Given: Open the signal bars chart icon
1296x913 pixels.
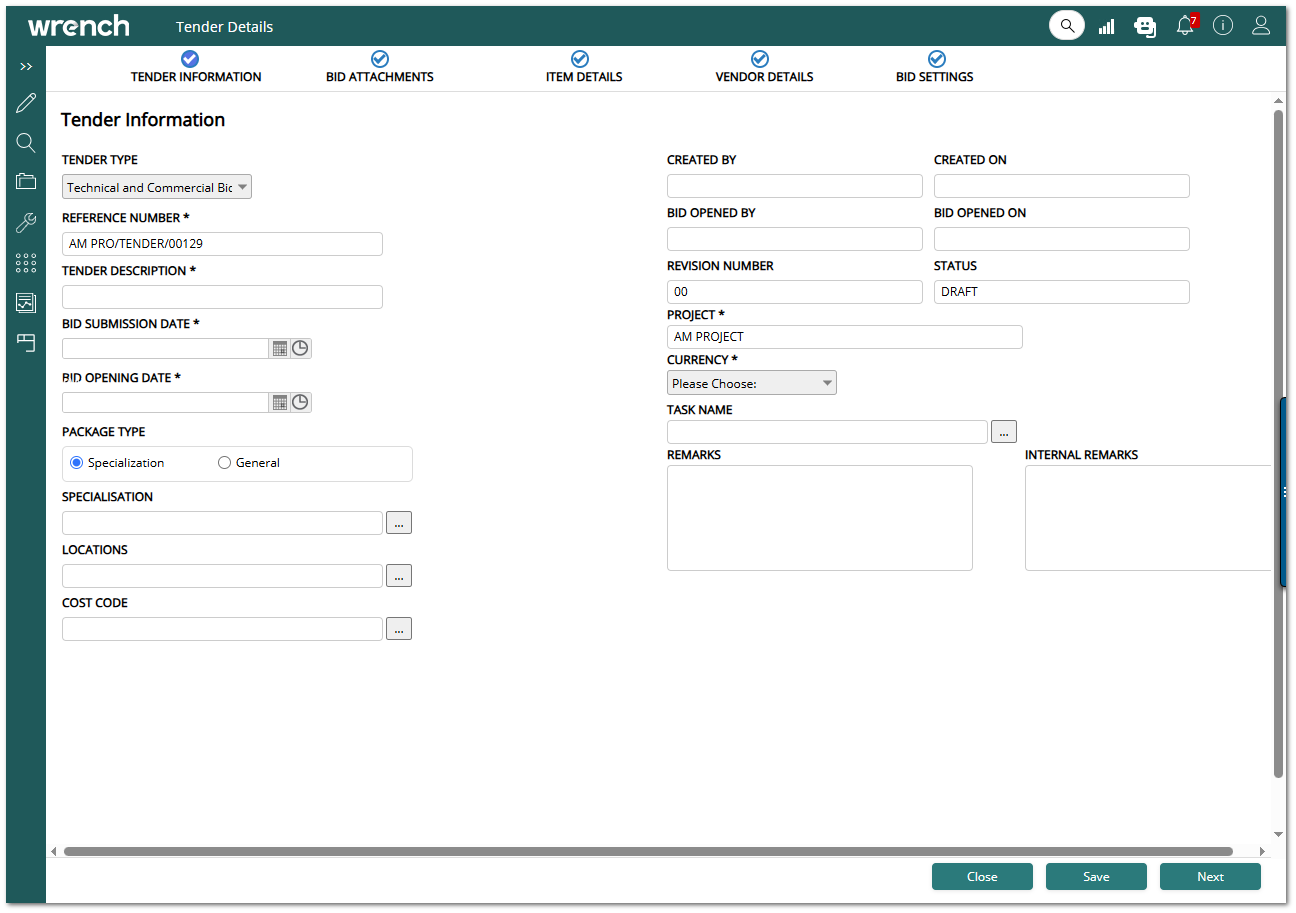Looking at the screenshot, I should pos(1106,26).
